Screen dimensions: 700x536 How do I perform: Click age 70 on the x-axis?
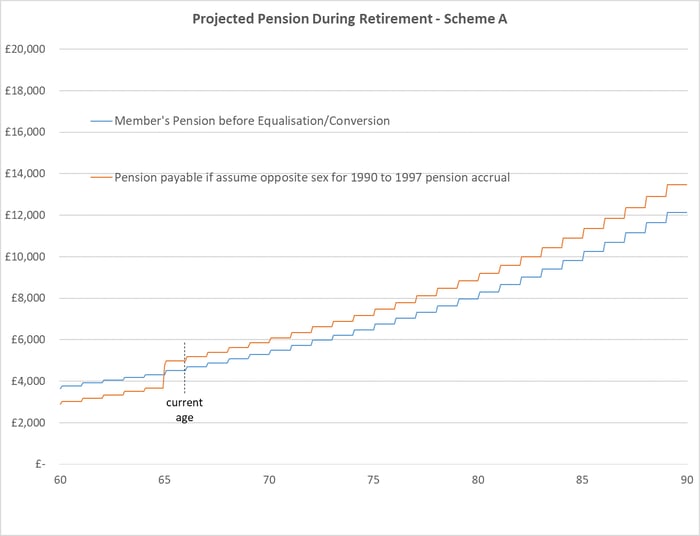tap(269, 481)
